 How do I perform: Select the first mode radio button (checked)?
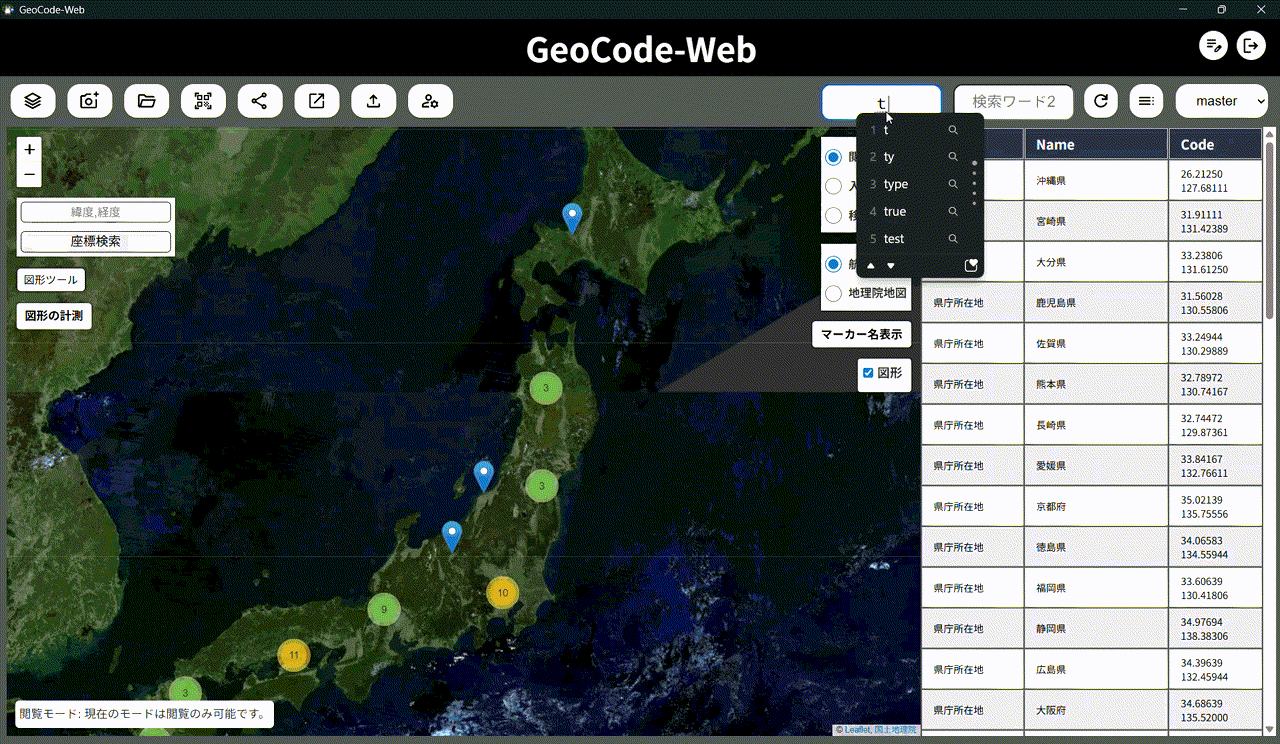(x=833, y=157)
